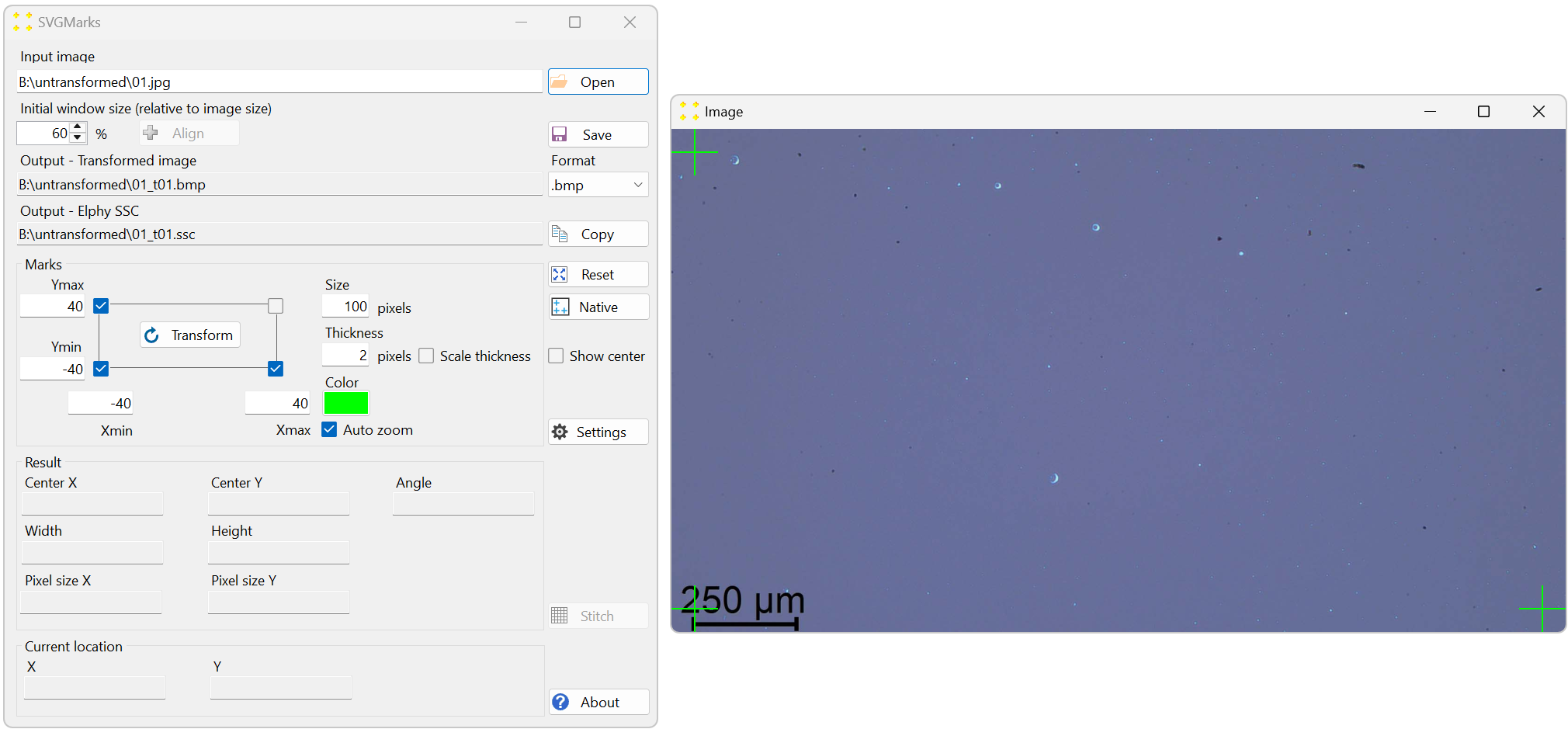
Task: Click the Xmin value field
Action: click(101, 403)
